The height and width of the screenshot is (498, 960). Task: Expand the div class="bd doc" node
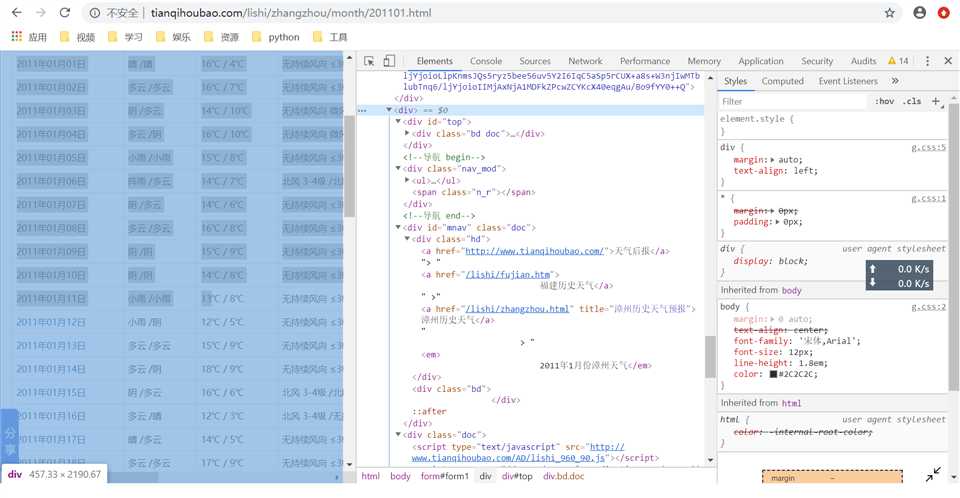[407, 133]
